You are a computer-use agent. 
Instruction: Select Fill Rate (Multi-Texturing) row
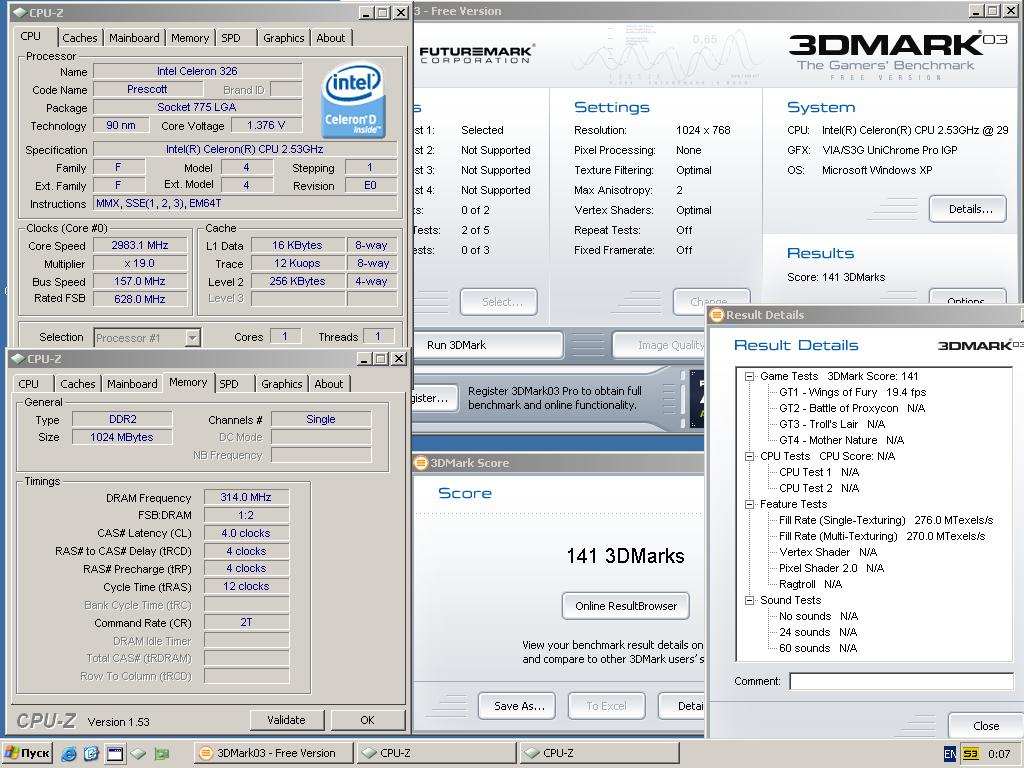882,536
